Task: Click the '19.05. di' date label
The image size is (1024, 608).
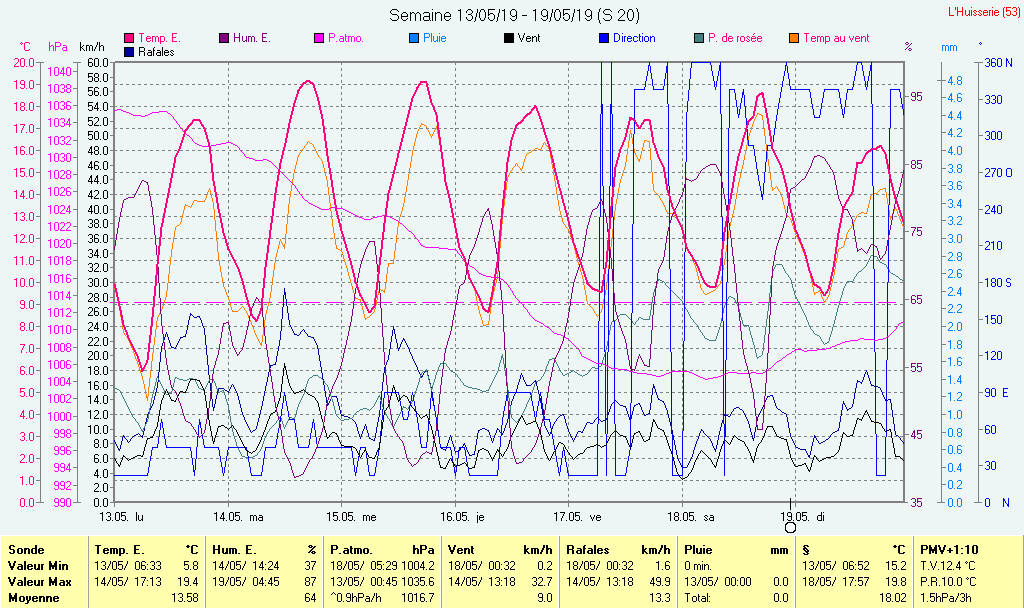Action: point(803,517)
